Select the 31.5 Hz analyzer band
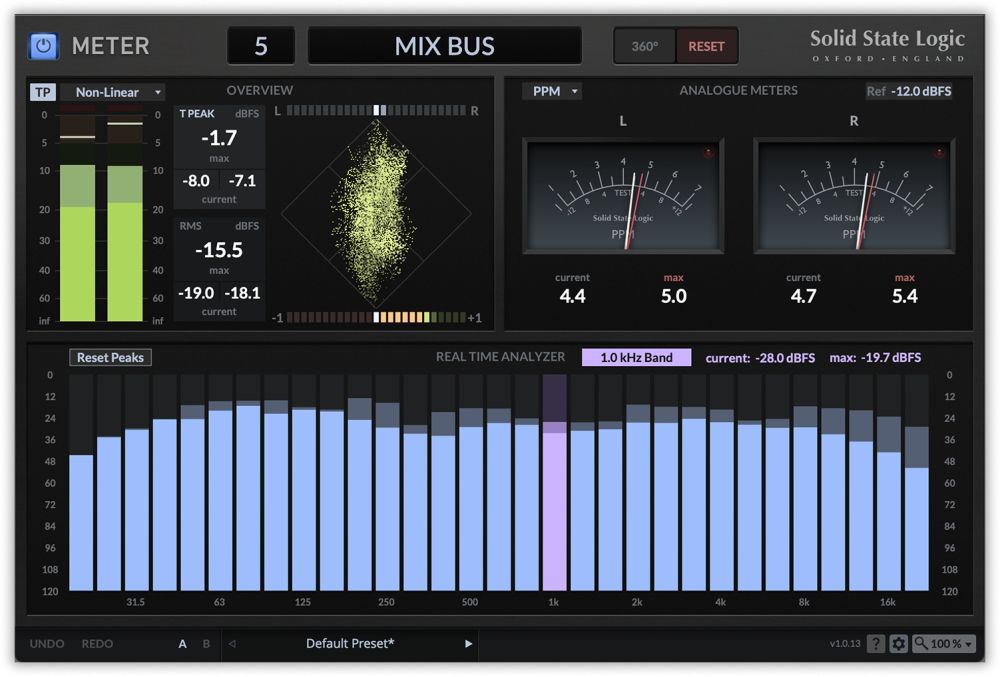 pyautogui.click(x=136, y=483)
